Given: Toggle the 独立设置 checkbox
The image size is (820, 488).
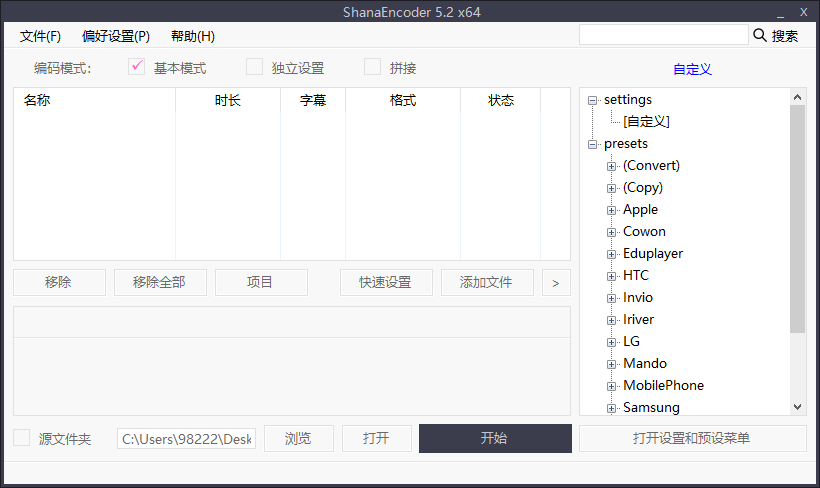Looking at the screenshot, I should pos(255,67).
